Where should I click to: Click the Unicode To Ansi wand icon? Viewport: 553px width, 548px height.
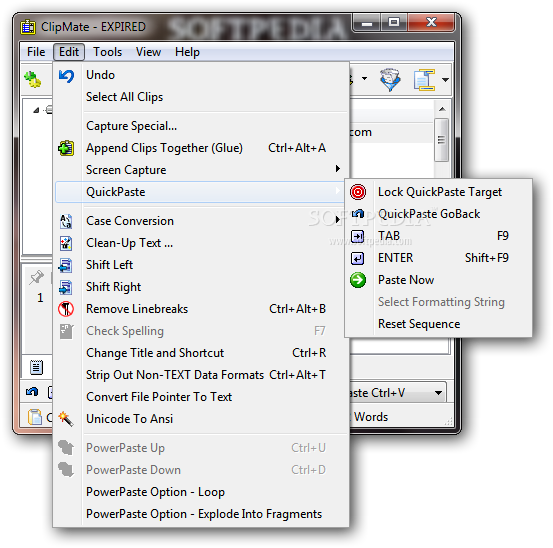coord(66,419)
